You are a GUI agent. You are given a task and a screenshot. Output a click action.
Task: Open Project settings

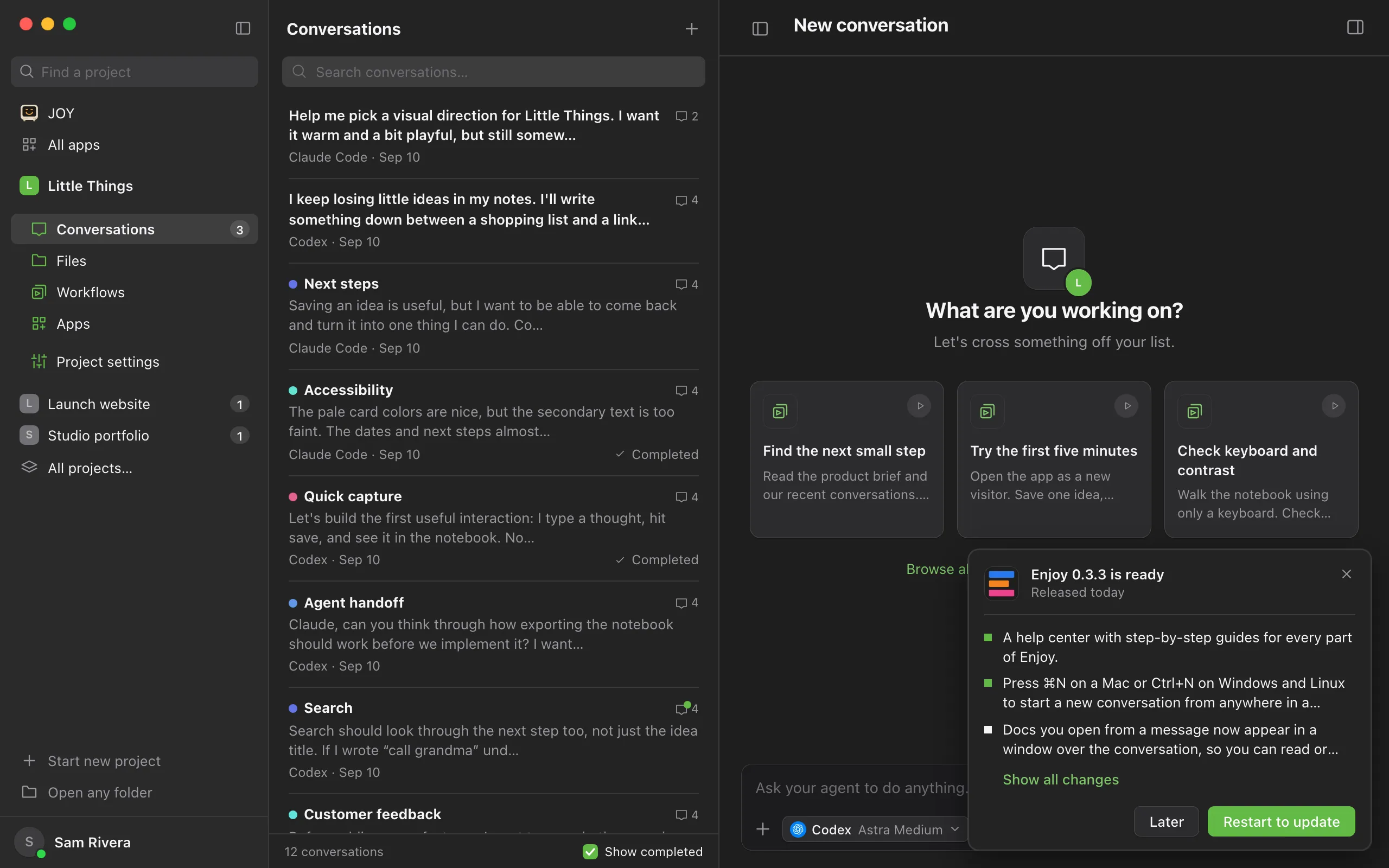tap(135, 362)
